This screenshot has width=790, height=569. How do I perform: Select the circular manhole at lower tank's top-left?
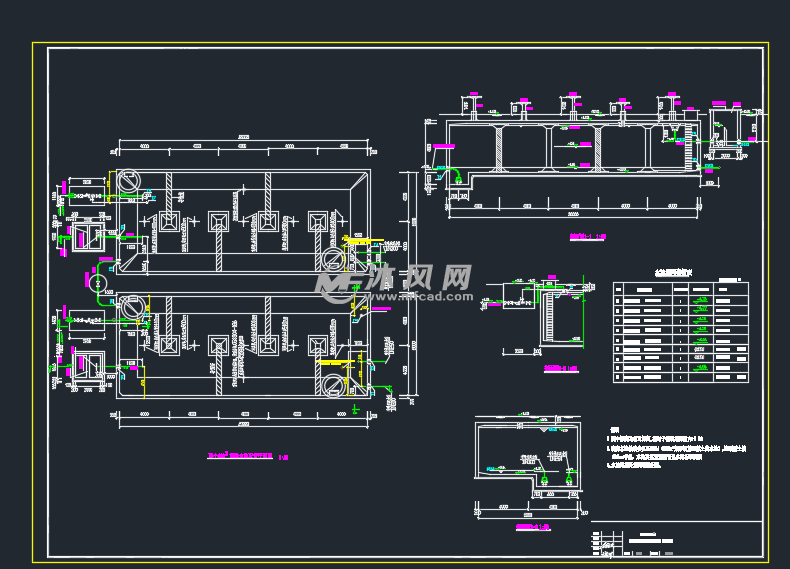tap(131, 308)
